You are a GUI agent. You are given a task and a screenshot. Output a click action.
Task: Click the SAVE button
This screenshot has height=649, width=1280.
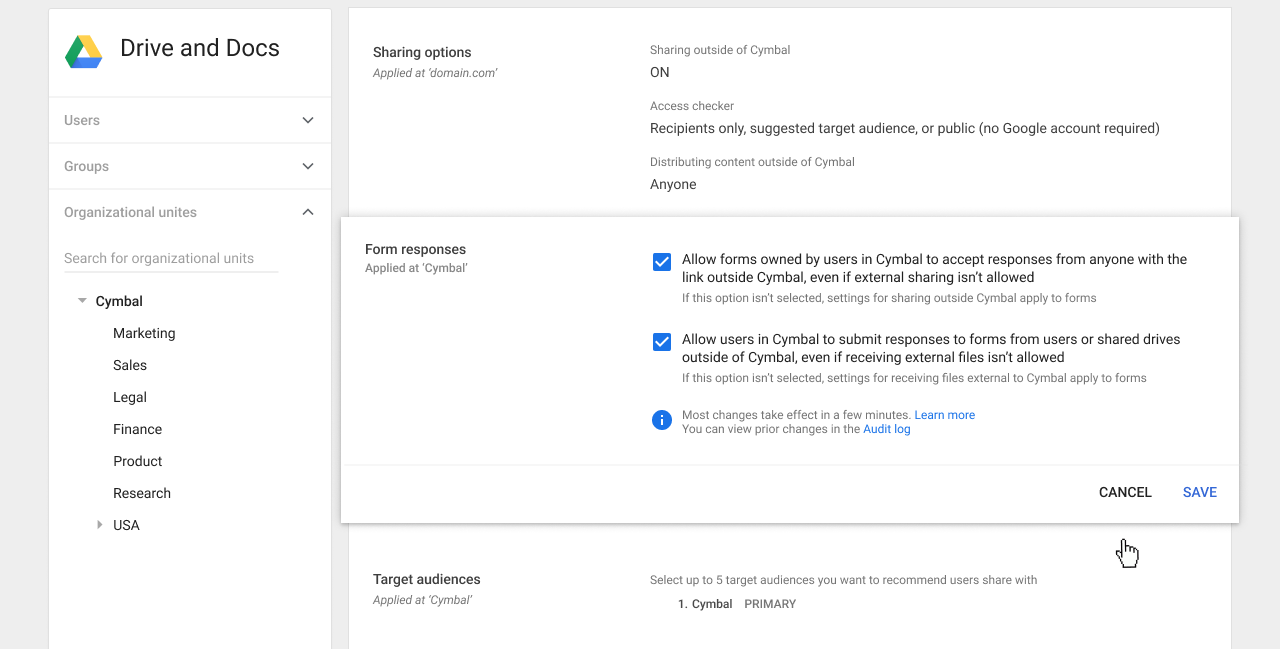[1200, 492]
